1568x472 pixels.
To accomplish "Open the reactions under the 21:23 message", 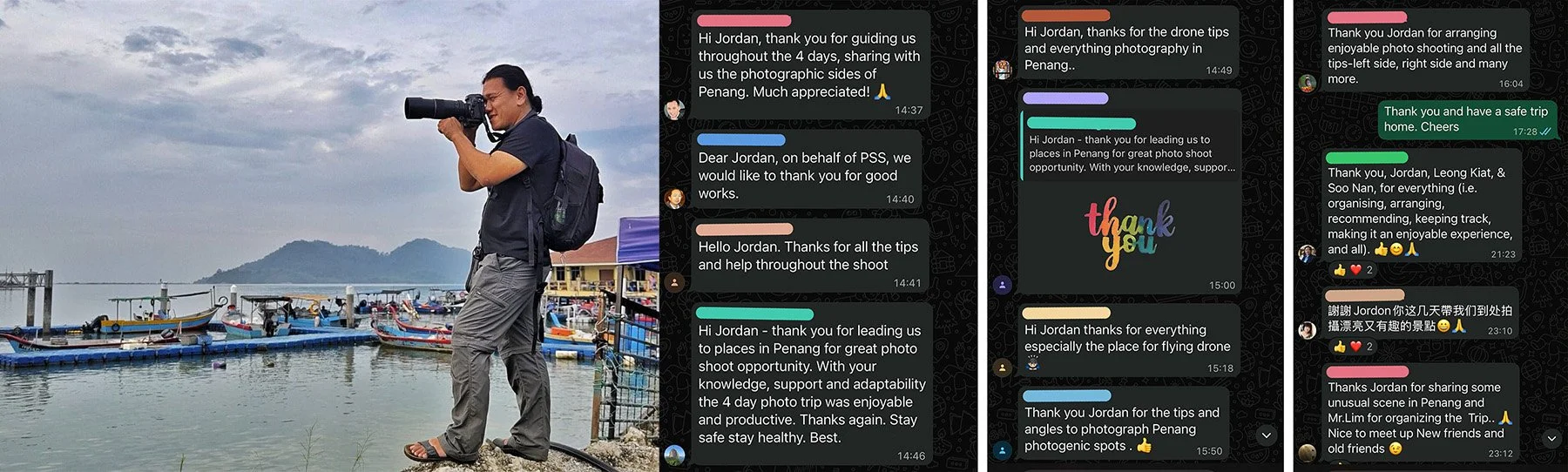I will click(x=1354, y=270).
